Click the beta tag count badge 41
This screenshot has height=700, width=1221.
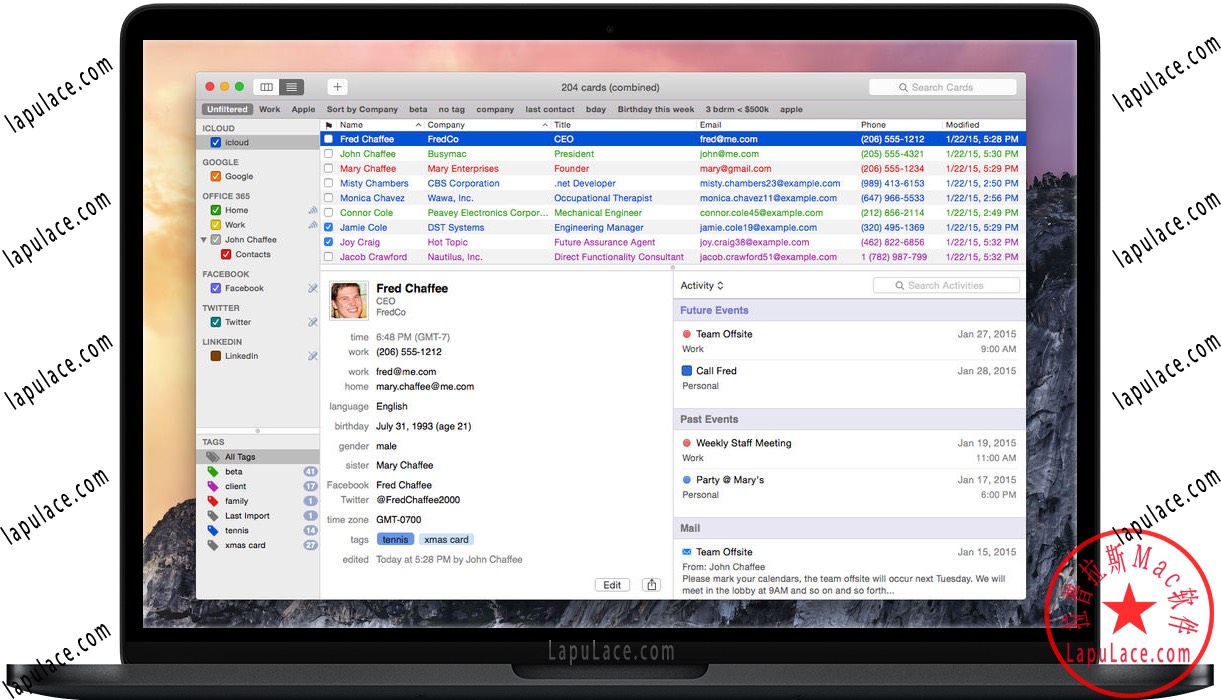tap(310, 471)
